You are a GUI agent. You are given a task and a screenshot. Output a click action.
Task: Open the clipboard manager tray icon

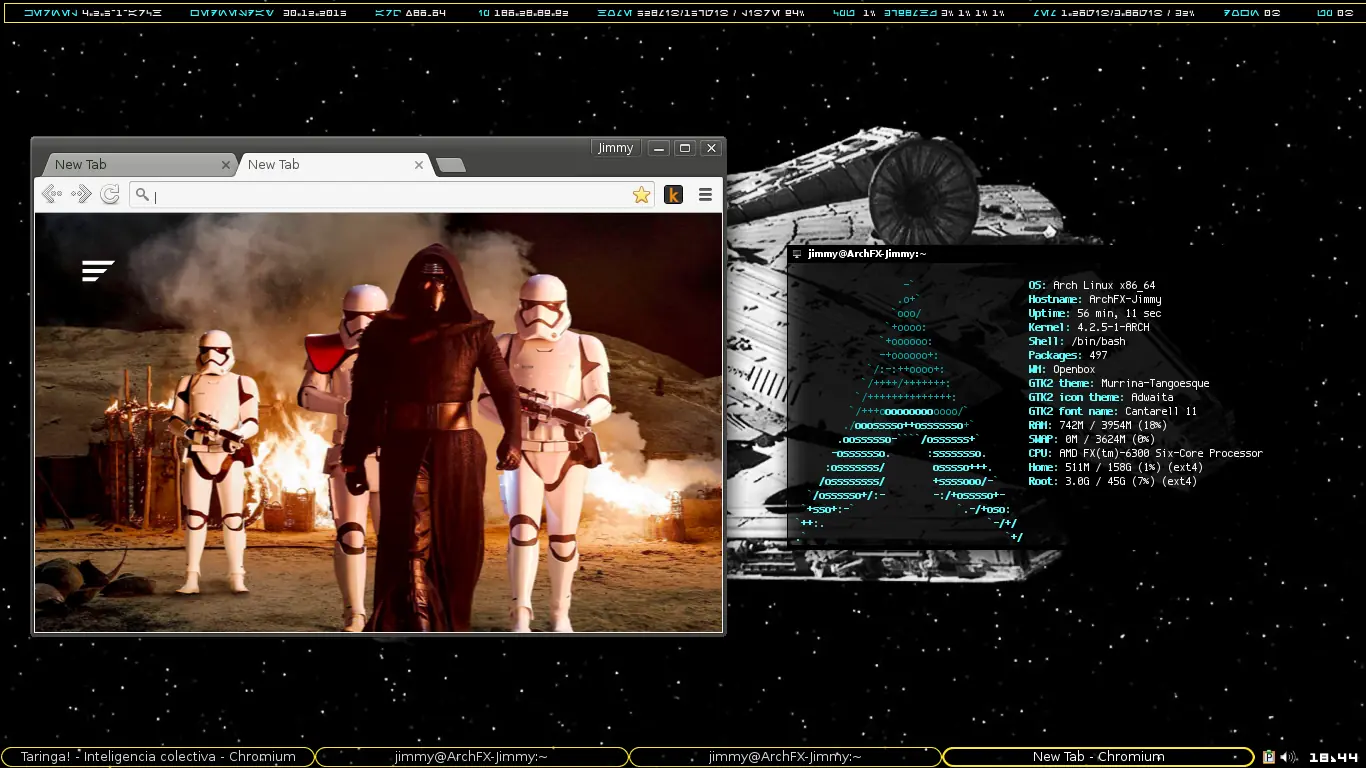pos(1268,757)
